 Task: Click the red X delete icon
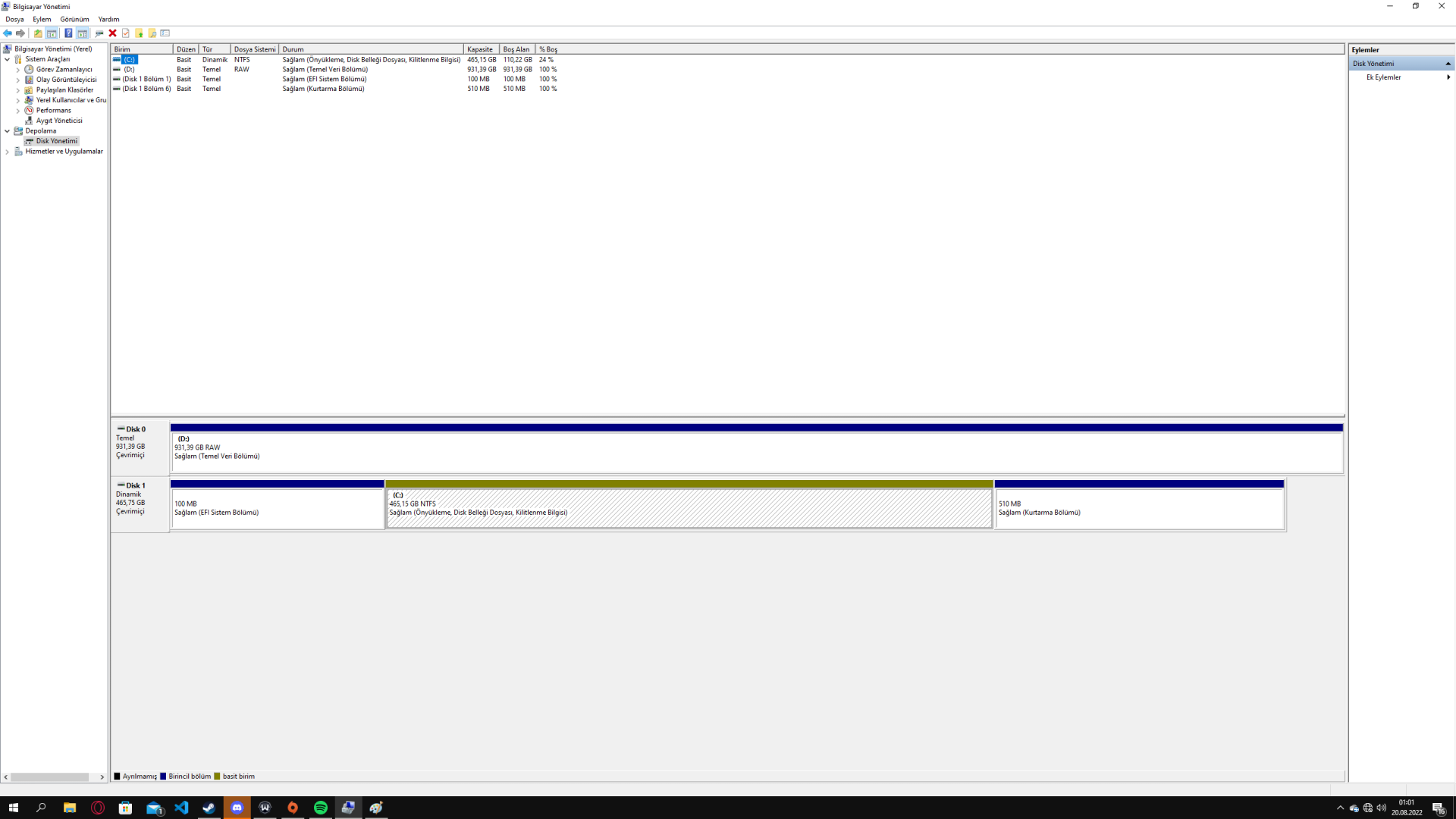tap(113, 33)
